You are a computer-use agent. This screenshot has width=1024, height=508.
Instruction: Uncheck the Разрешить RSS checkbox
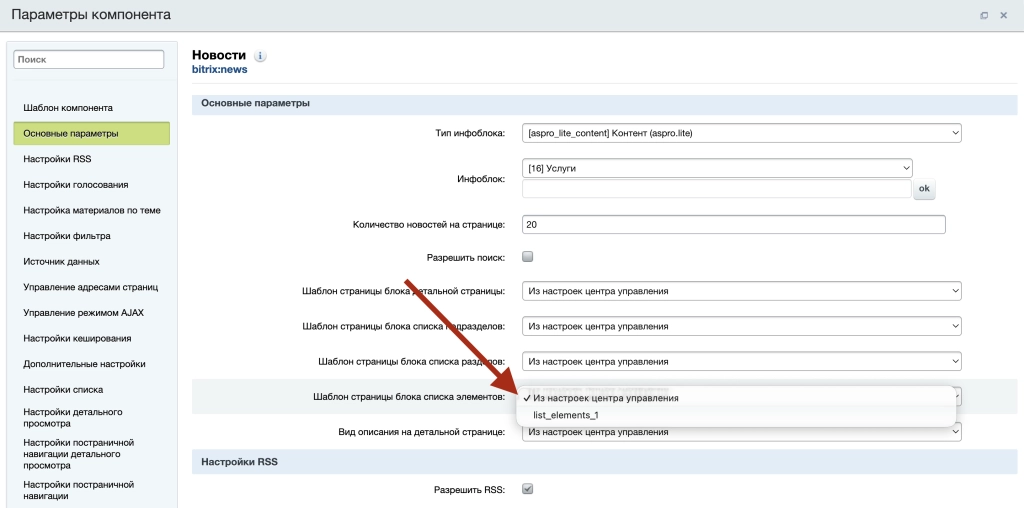click(528, 489)
